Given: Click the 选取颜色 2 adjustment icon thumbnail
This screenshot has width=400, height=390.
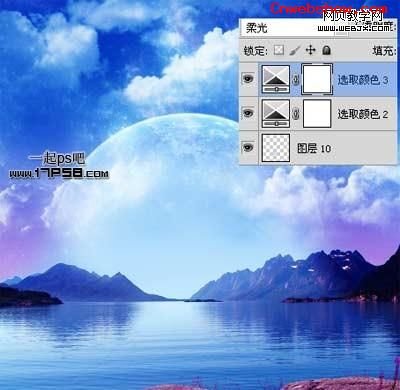Looking at the screenshot, I should coord(276,113).
